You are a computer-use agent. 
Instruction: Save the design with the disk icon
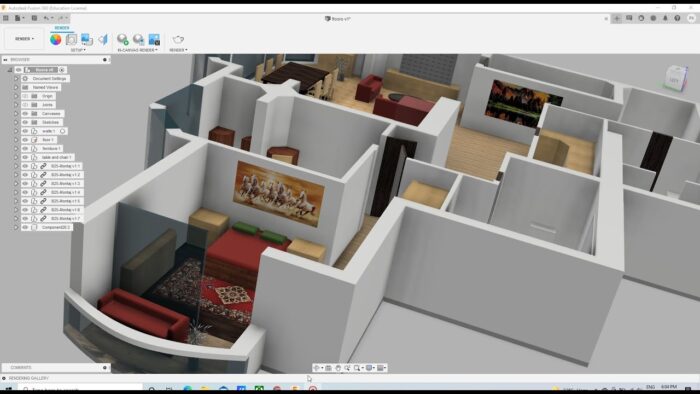click(34, 18)
